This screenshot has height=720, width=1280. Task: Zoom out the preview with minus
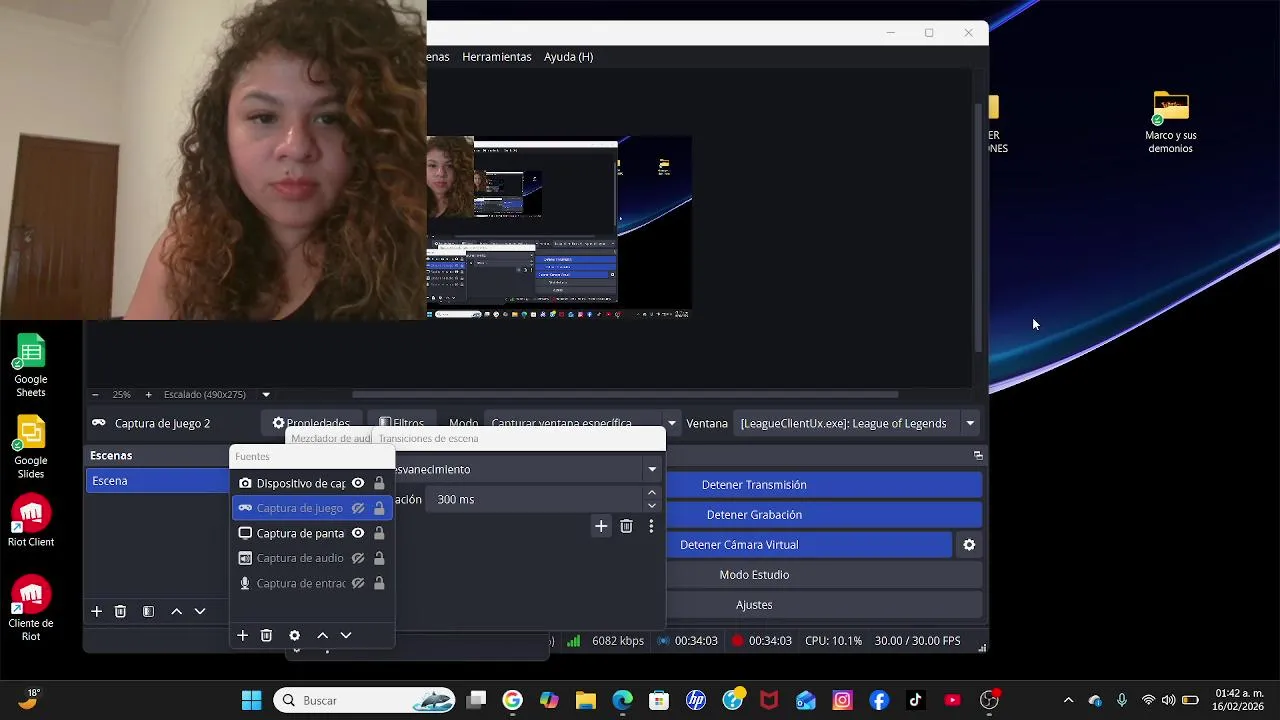pos(95,395)
